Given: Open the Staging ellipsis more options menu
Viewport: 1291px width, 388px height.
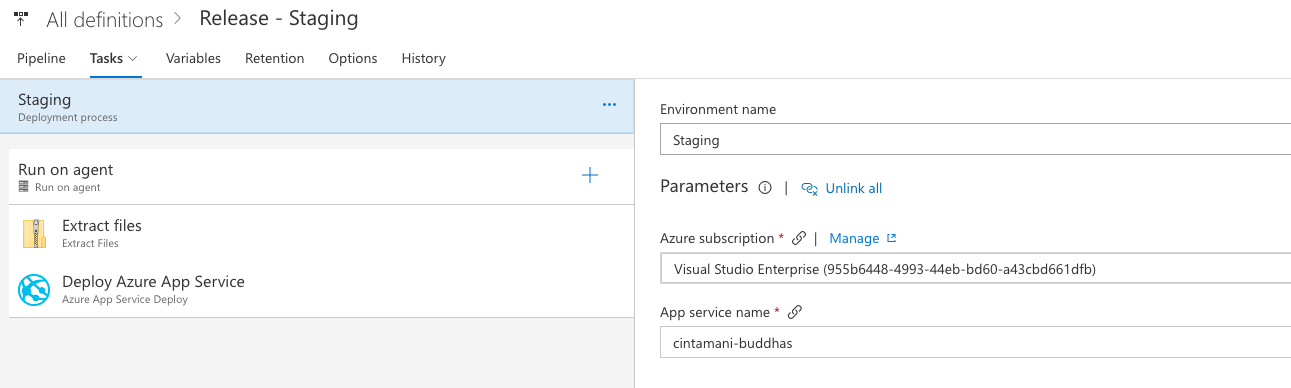Looking at the screenshot, I should click(x=609, y=104).
